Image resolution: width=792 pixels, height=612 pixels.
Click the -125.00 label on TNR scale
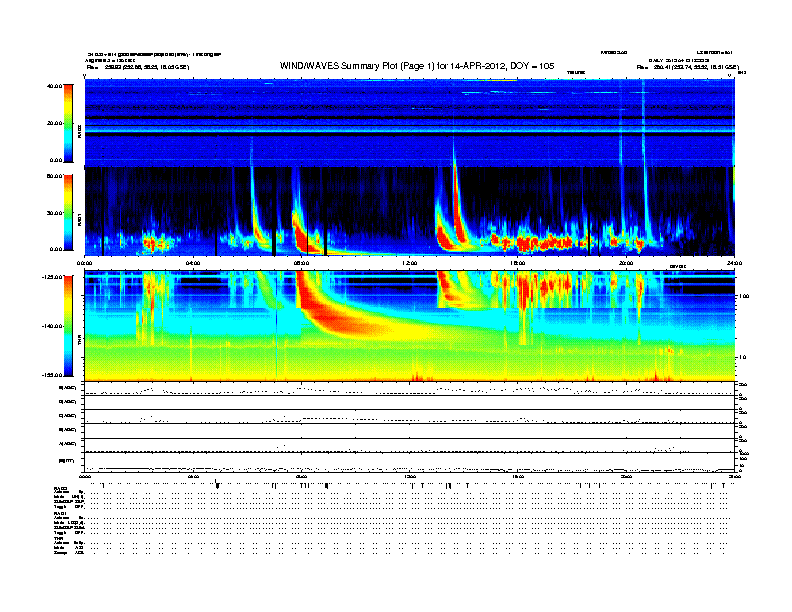point(53,277)
